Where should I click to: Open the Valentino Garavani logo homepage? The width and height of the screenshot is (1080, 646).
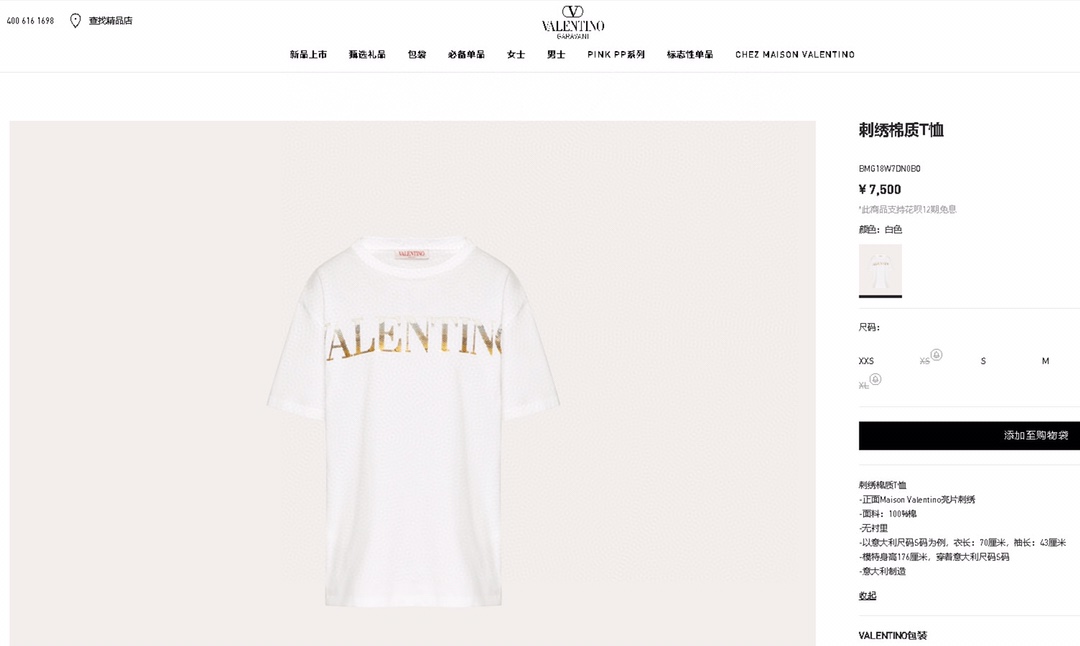572,22
